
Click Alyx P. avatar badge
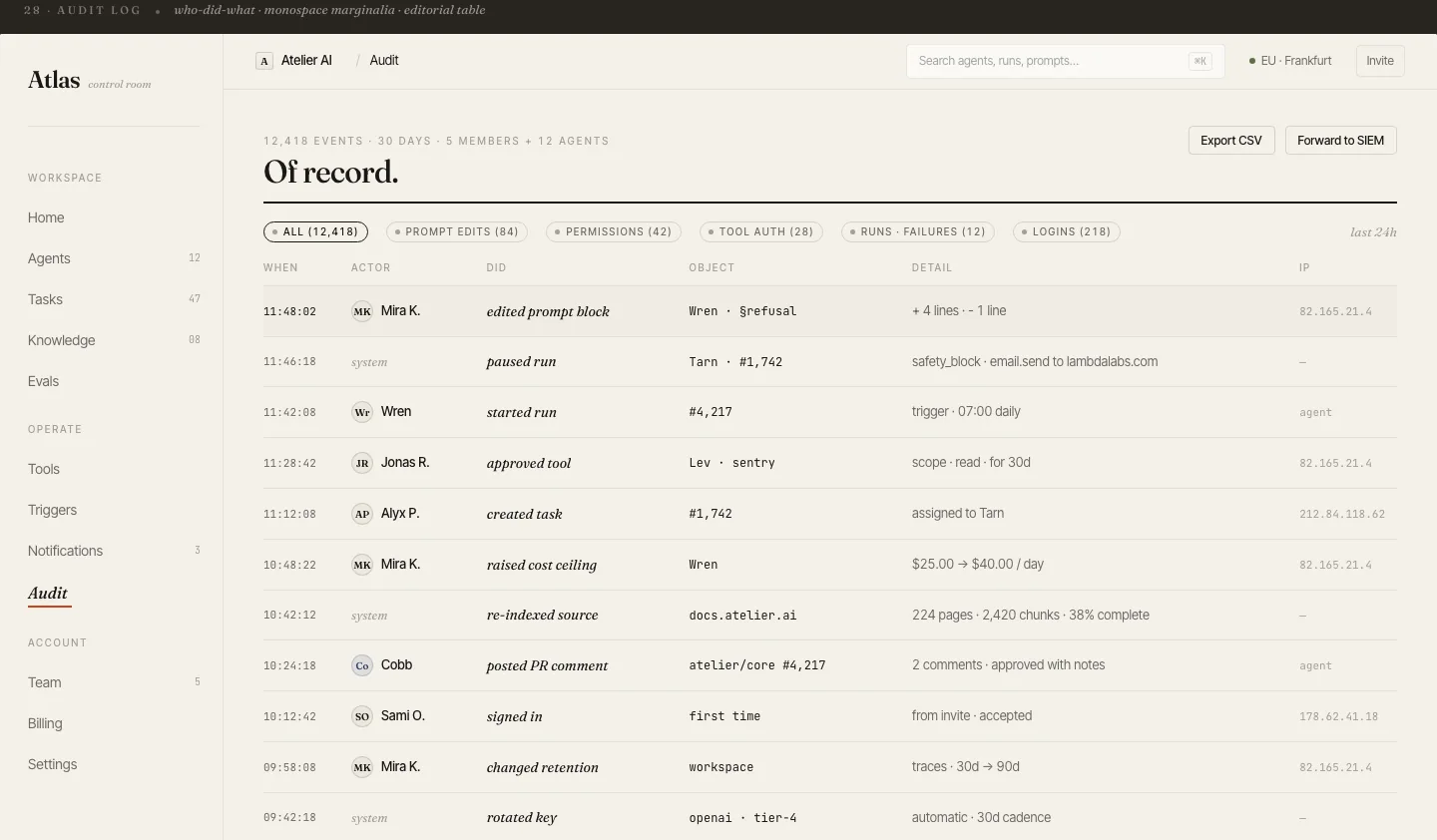click(x=362, y=514)
